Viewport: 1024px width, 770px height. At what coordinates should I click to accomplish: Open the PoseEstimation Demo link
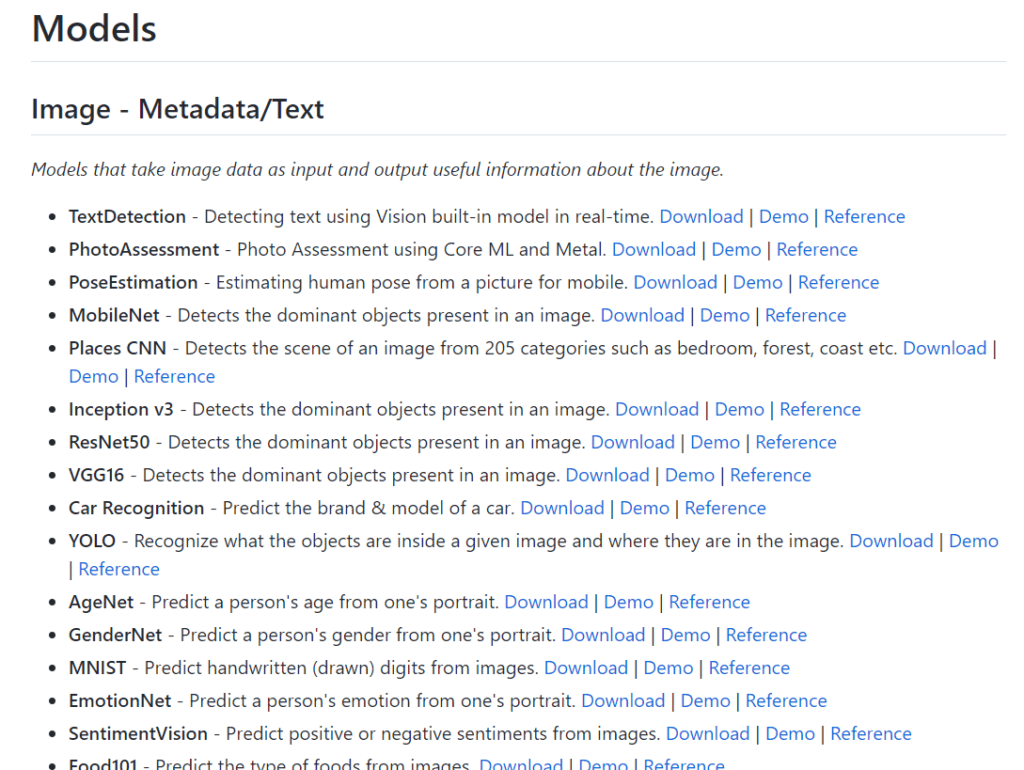(758, 282)
